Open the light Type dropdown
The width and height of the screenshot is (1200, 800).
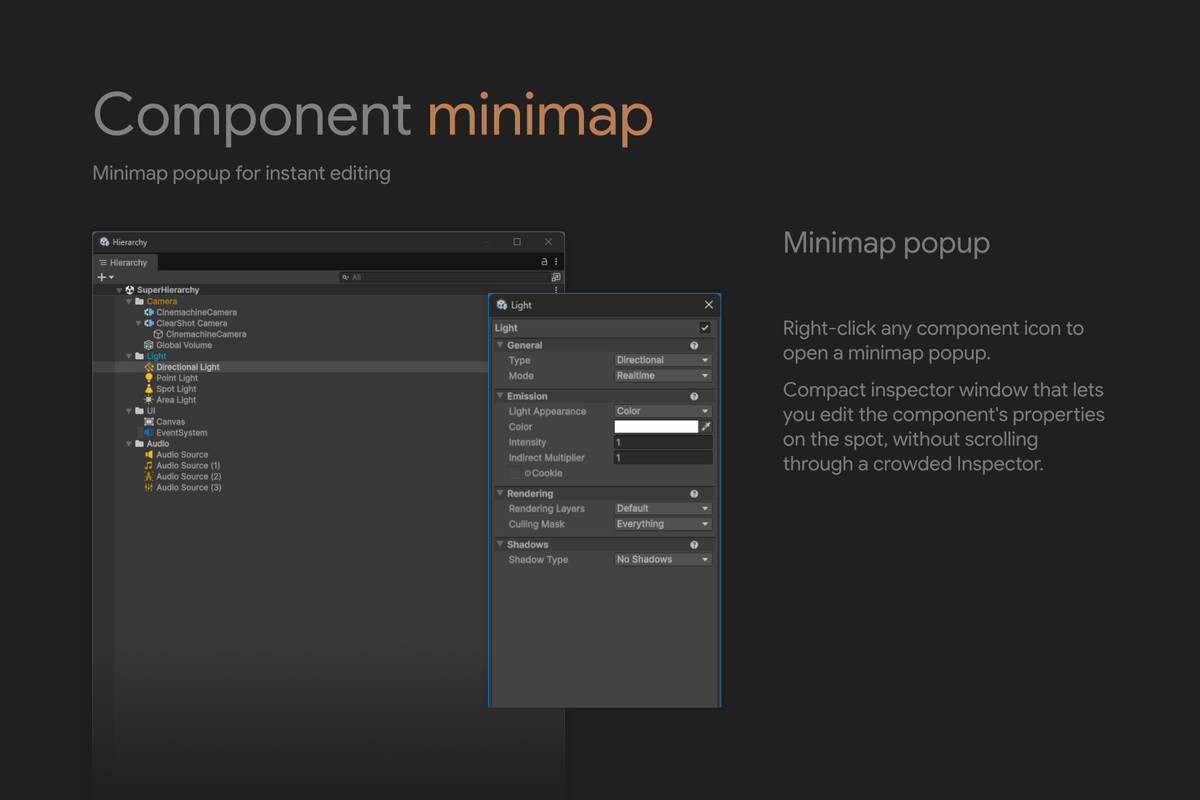[x=663, y=360]
